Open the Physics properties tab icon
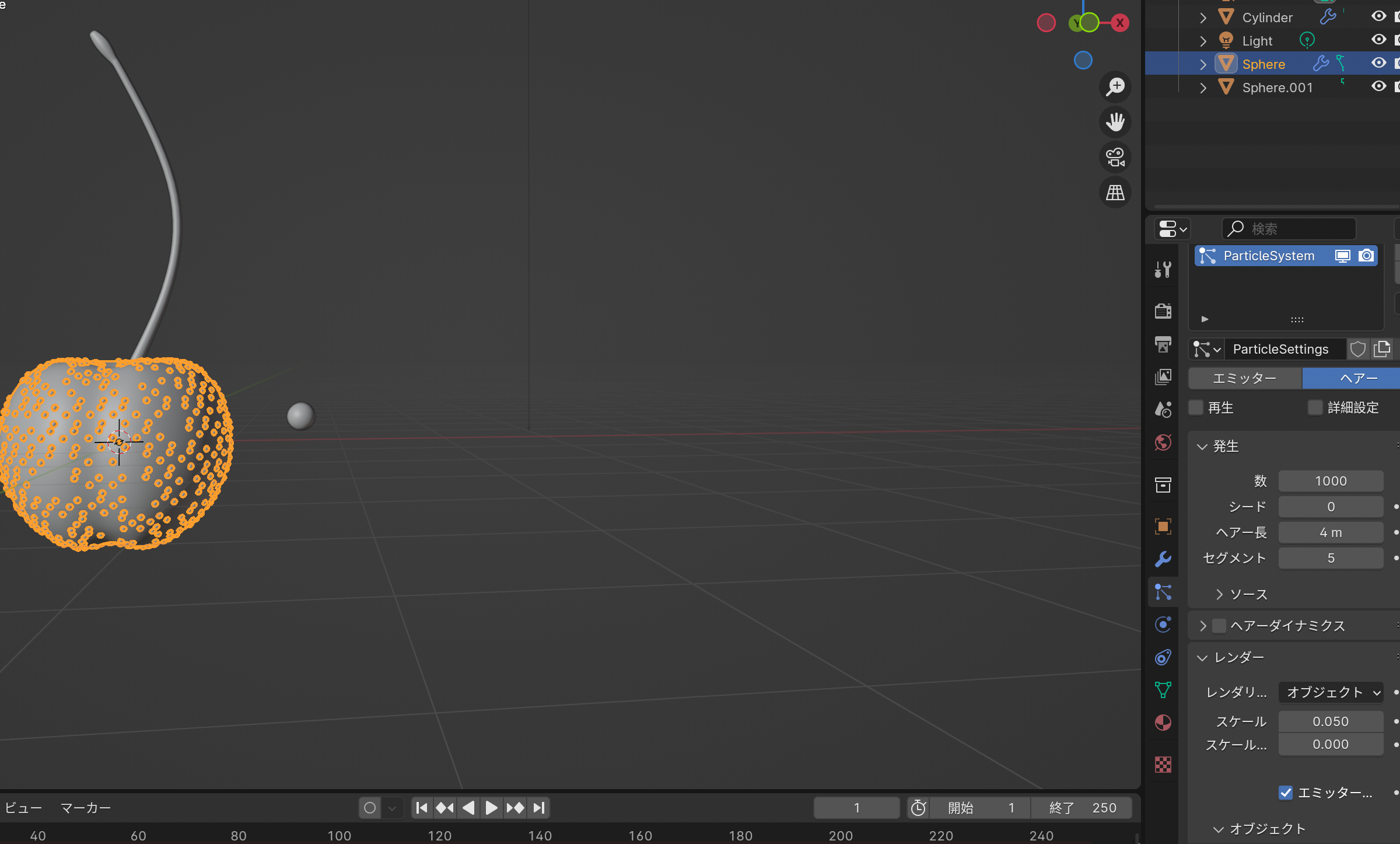This screenshot has width=1400, height=844. pos(1163,625)
